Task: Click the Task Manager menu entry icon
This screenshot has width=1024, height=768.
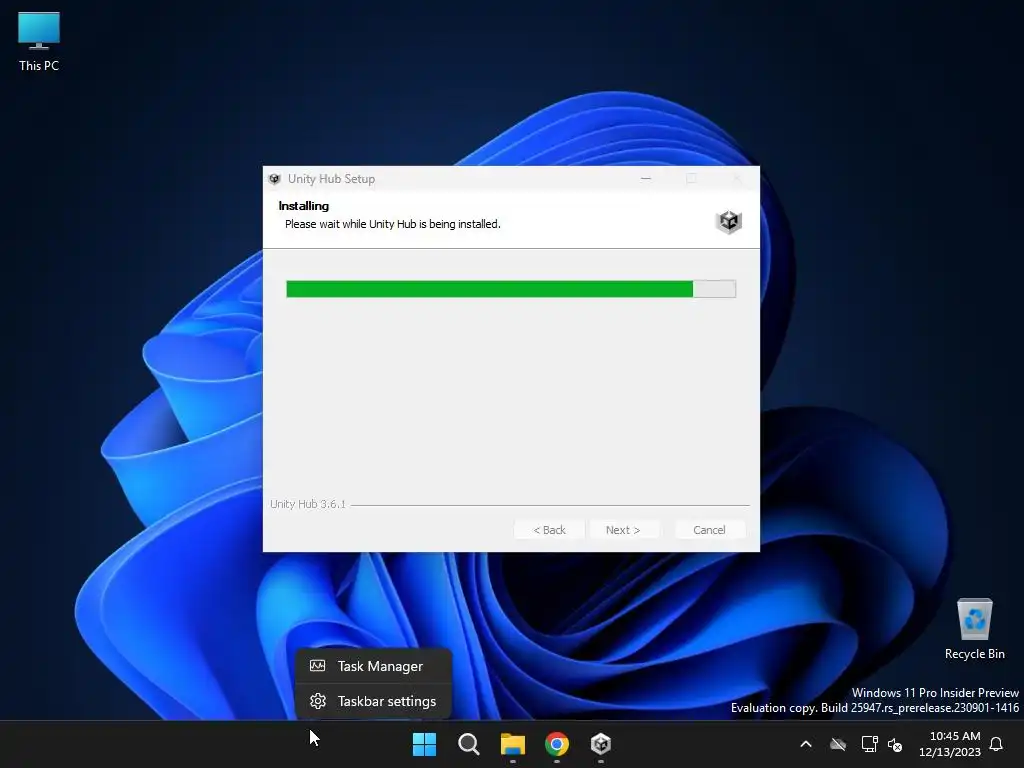Action: [317, 666]
